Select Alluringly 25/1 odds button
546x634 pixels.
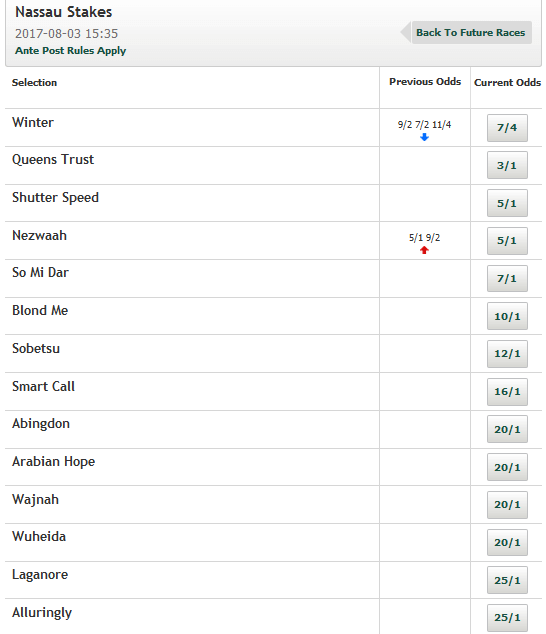tap(507, 617)
